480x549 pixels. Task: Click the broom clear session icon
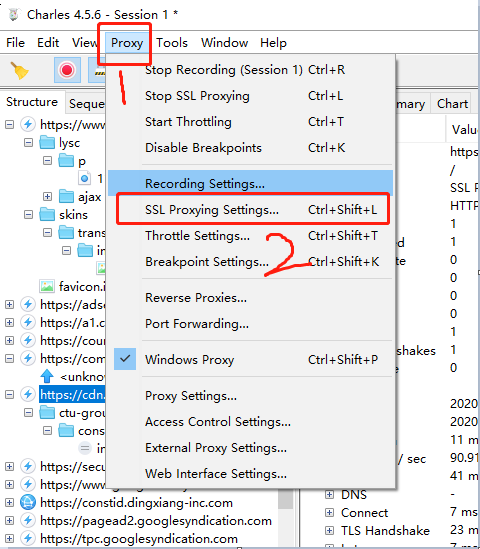19,70
